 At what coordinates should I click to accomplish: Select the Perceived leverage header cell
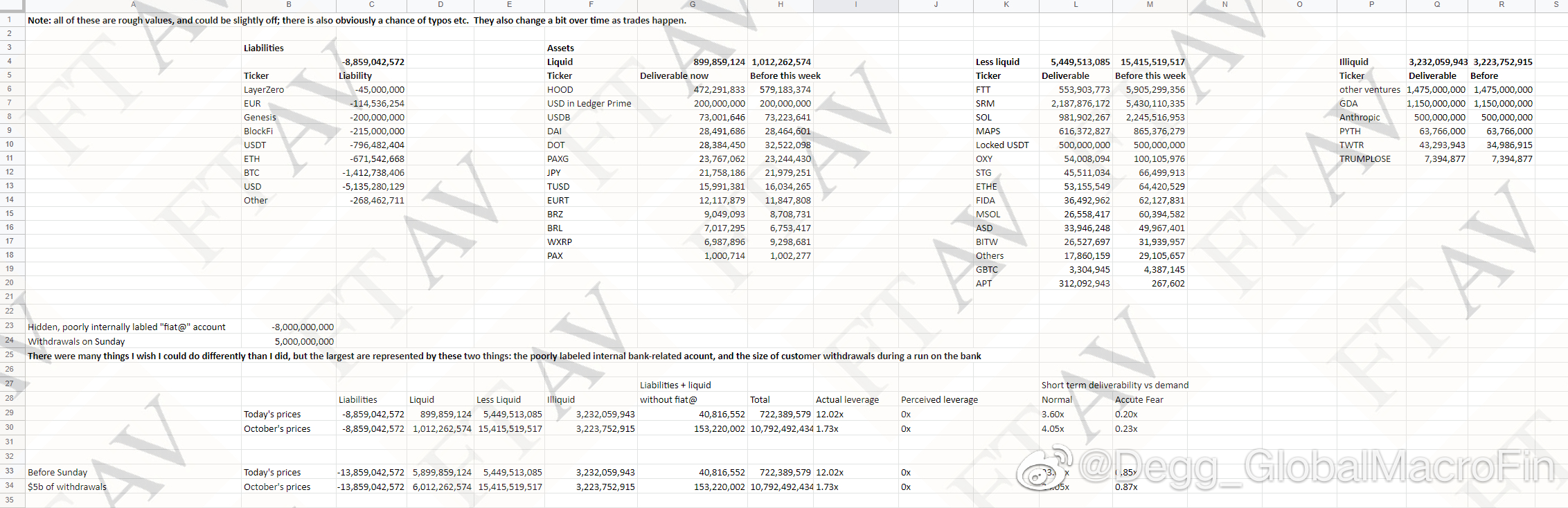coord(936,399)
